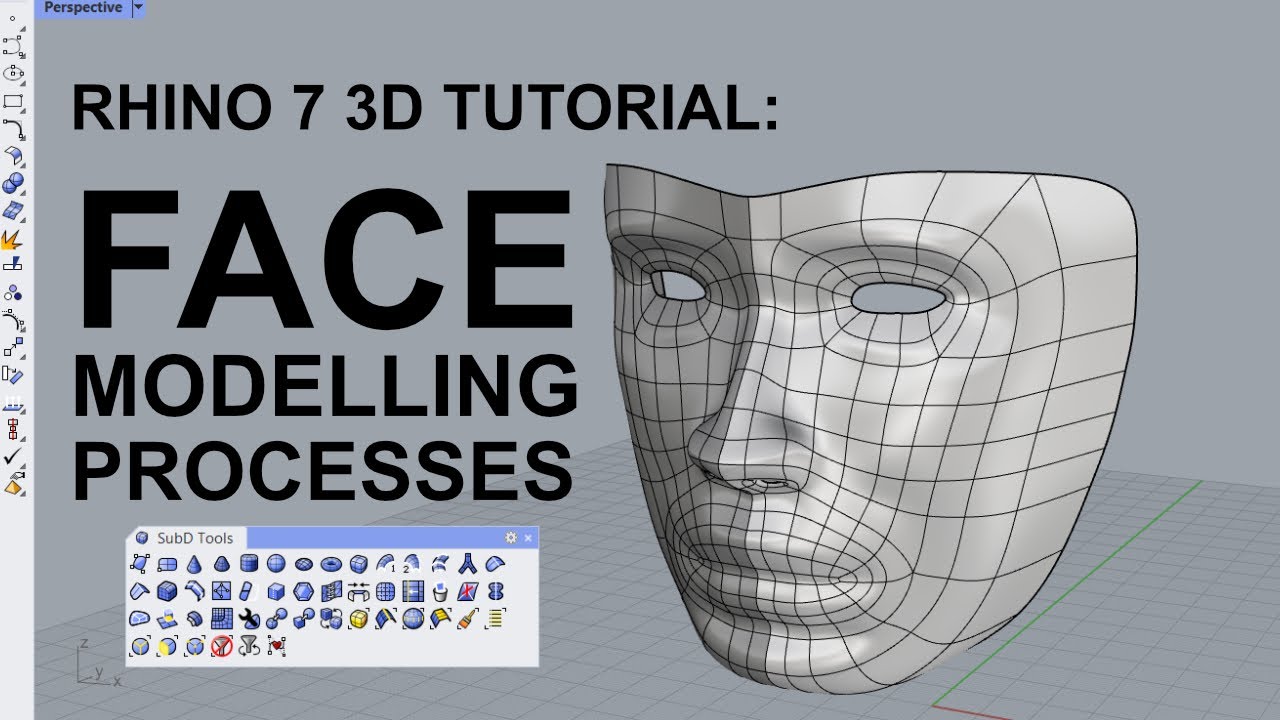Pick the stitch SubD edges tool
1280x720 pixels.
pyautogui.click(x=331, y=591)
